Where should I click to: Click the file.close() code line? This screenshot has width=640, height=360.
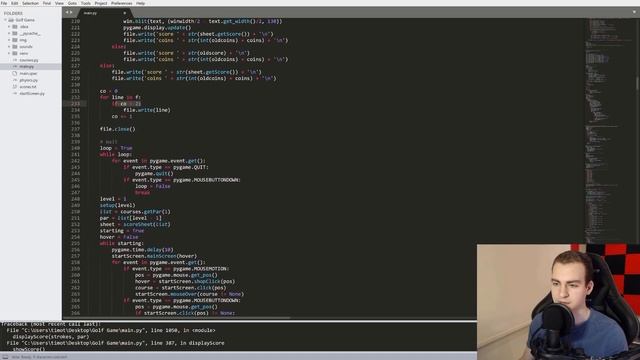118,129
